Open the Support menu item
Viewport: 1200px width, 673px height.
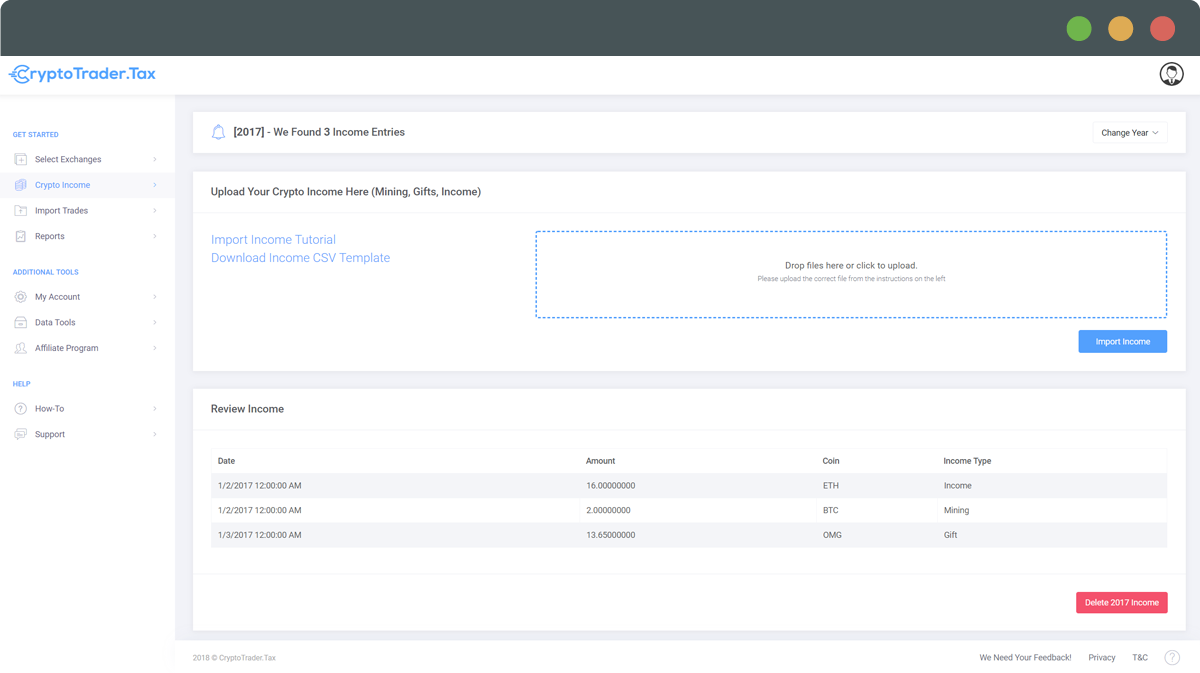coord(50,434)
